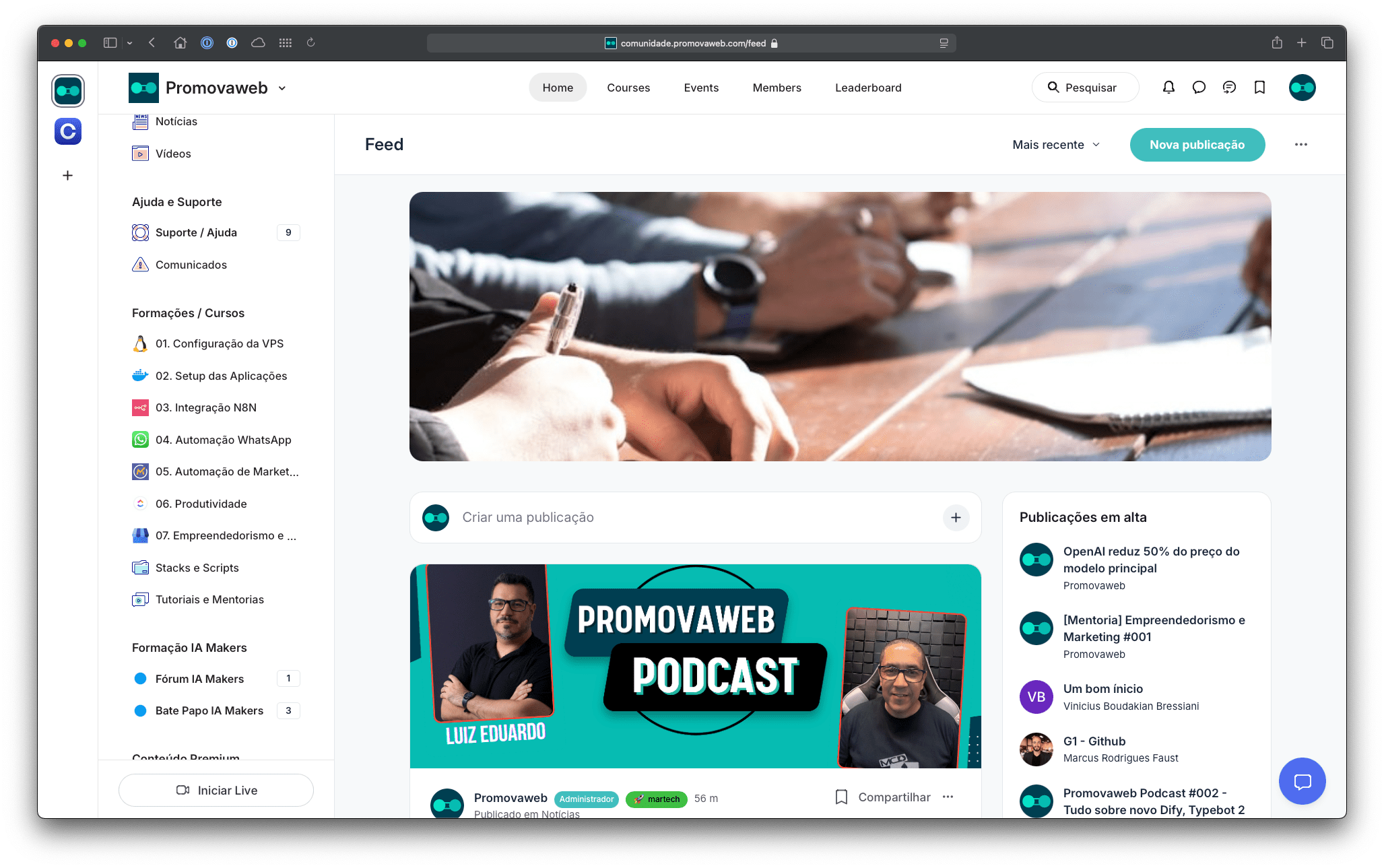Click the Iniciar Live button
1384x868 pixels.
(x=214, y=790)
